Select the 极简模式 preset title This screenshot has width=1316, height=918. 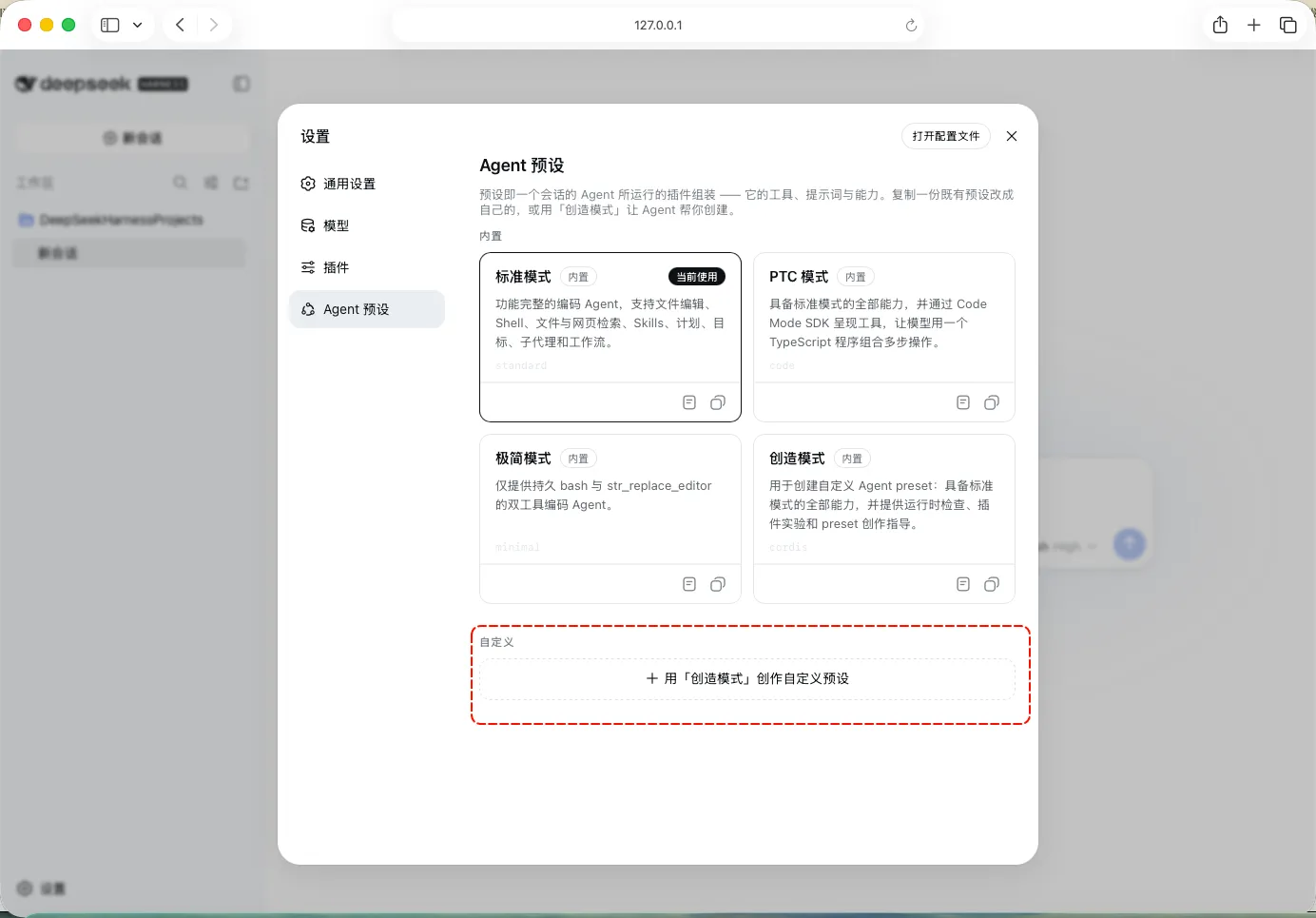click(523, 459)
